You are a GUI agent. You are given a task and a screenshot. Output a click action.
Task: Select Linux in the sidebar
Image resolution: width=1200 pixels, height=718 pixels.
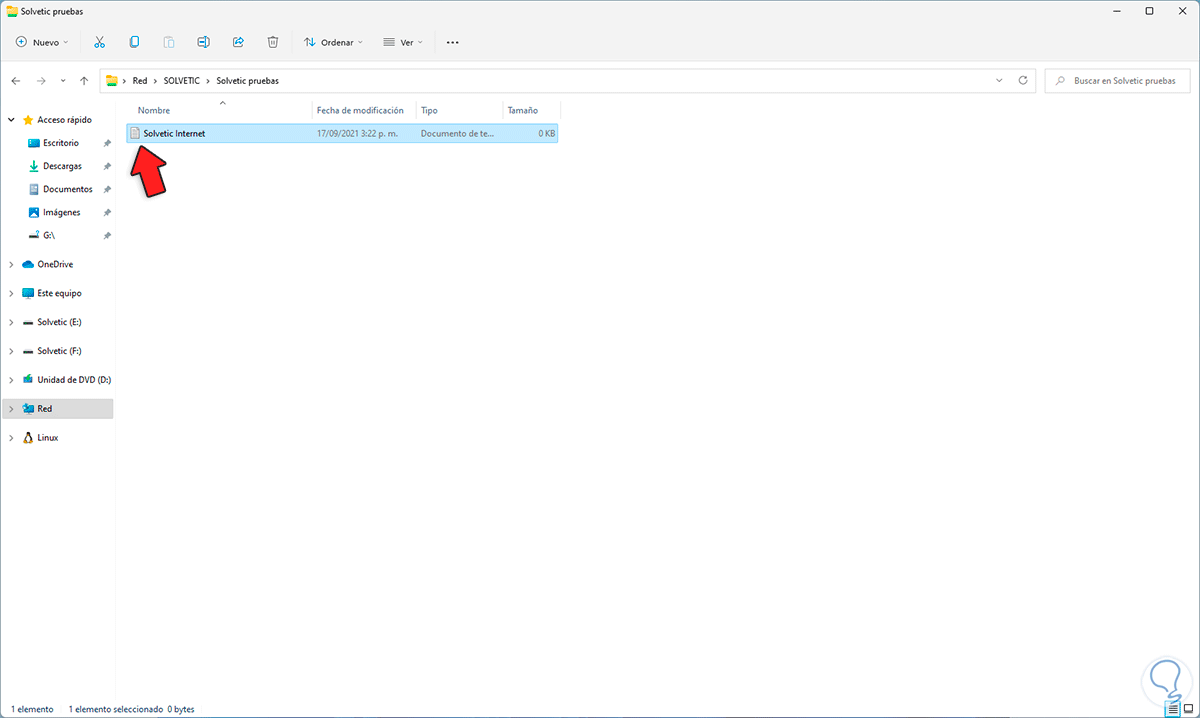[x=48, y=438]
